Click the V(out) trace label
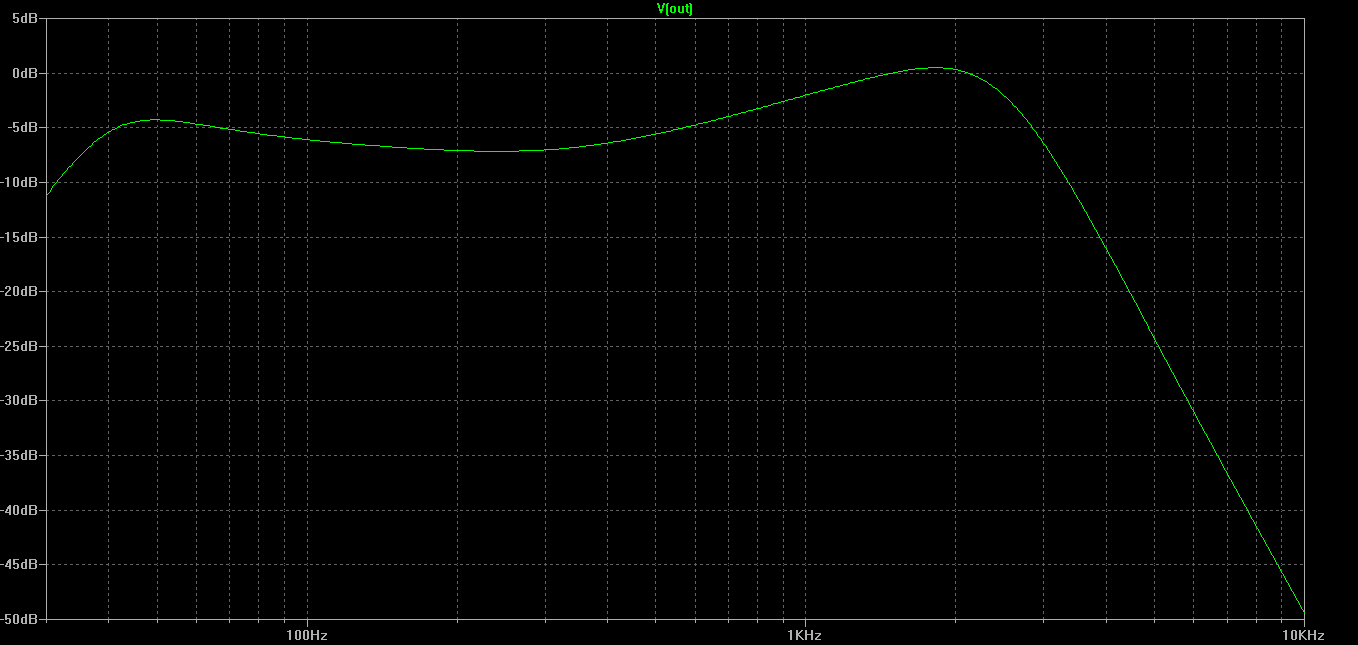 [x=674, y=8]
